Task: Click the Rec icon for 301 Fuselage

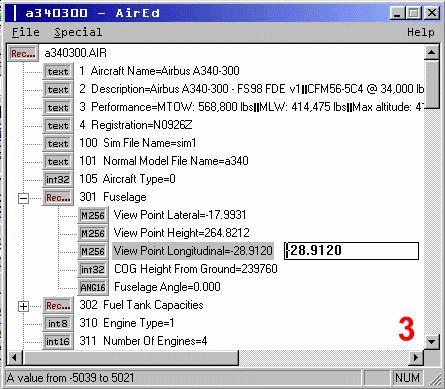Action: [58, 197]
